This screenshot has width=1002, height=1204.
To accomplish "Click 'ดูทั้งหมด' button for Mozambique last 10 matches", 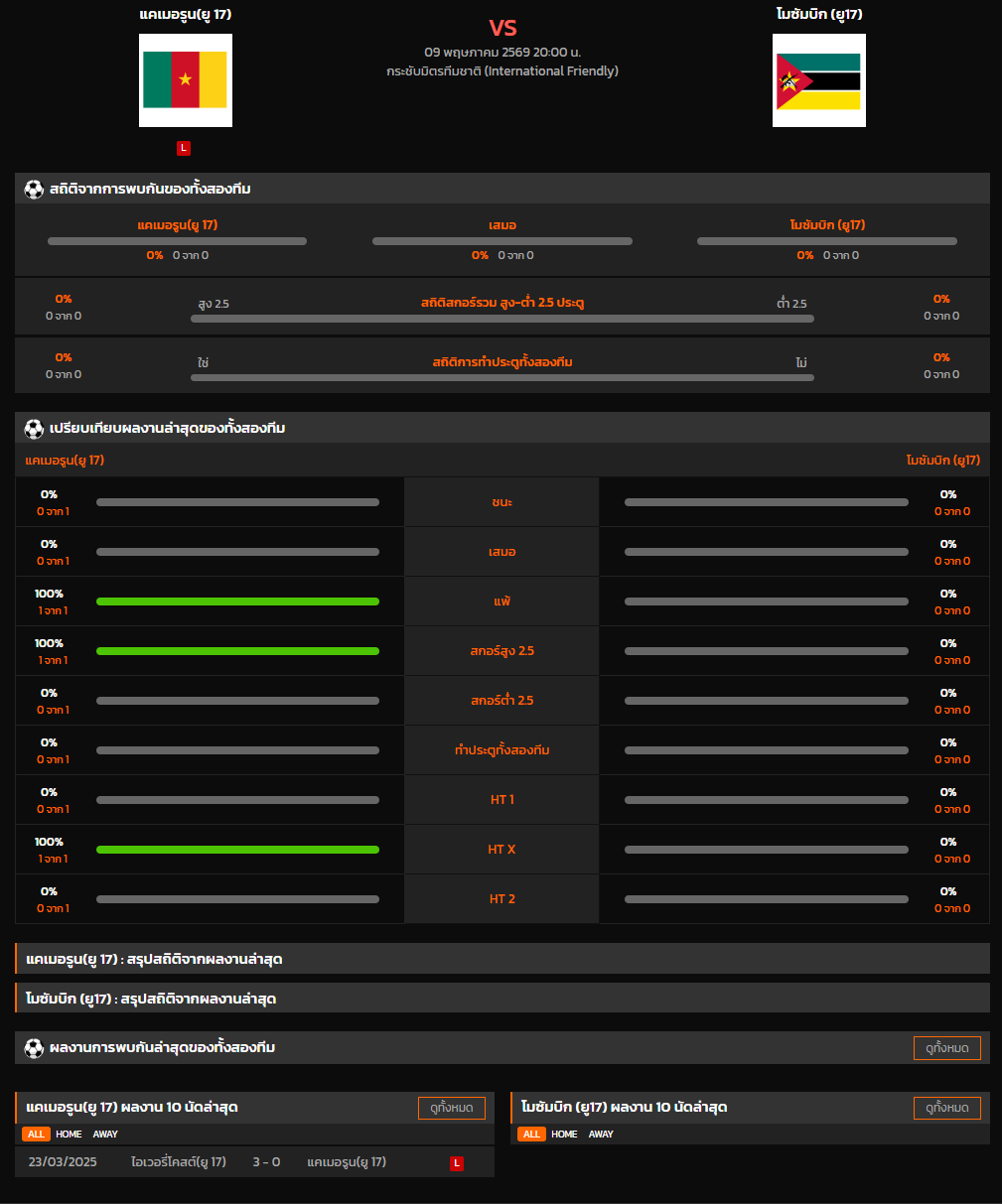I will click(x=947, y=1108).
